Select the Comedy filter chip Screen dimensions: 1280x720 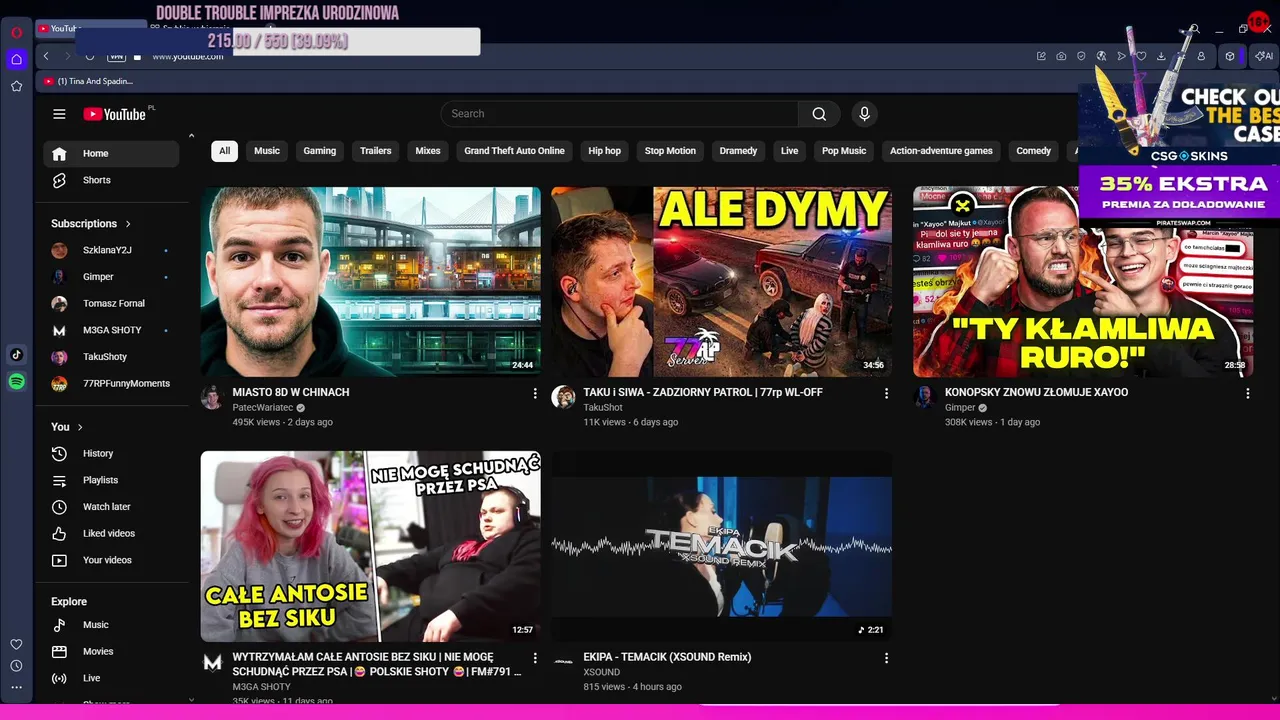tap(1034, 151)
